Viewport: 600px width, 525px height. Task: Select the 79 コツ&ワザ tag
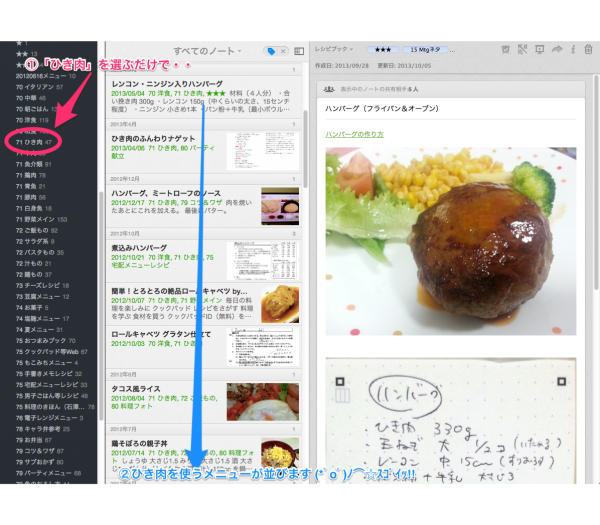pyautogui.click(x=39, y=451)
